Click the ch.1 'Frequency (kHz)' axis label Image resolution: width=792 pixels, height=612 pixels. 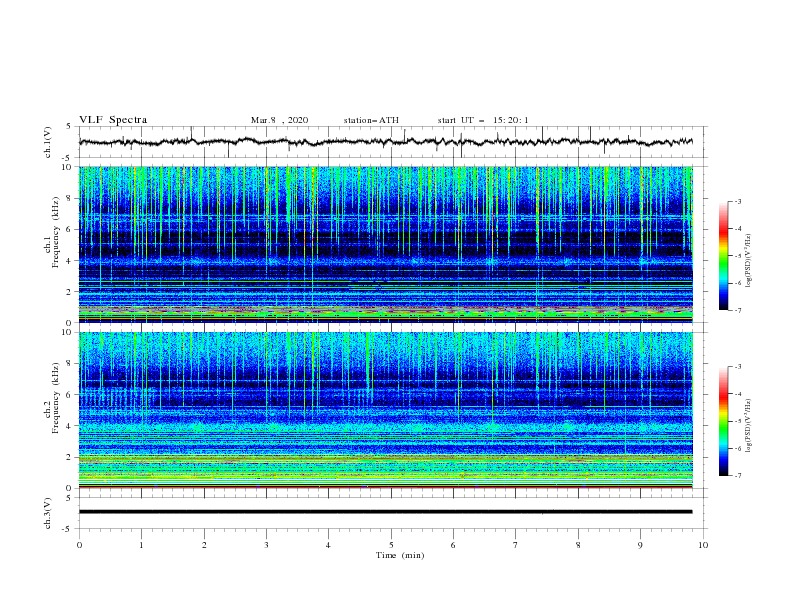56,232
